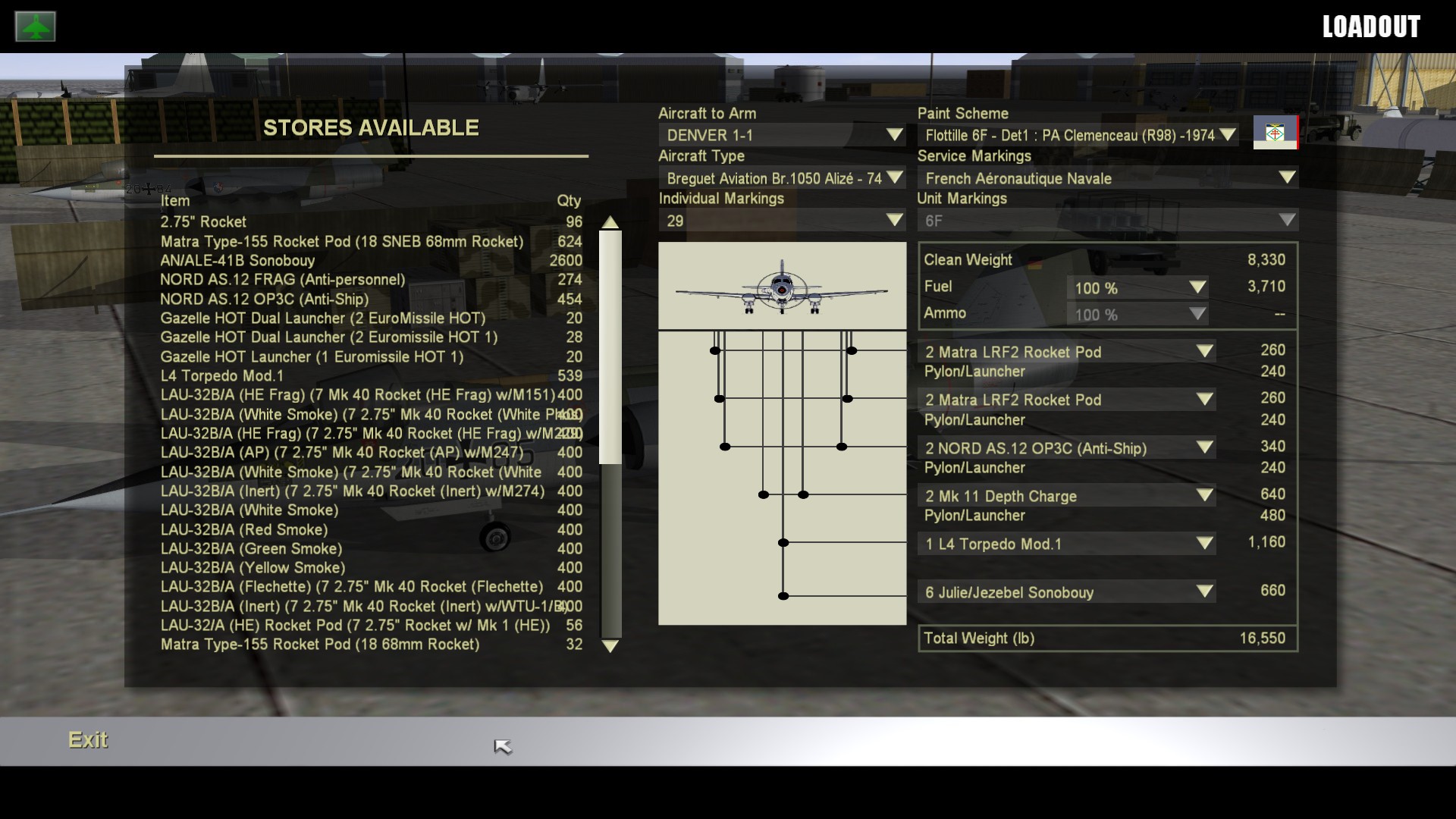The height and width of the screenshot is (819, 1456).
Task: Open the Fuel 100 % dropdown
Action: 1138,288
